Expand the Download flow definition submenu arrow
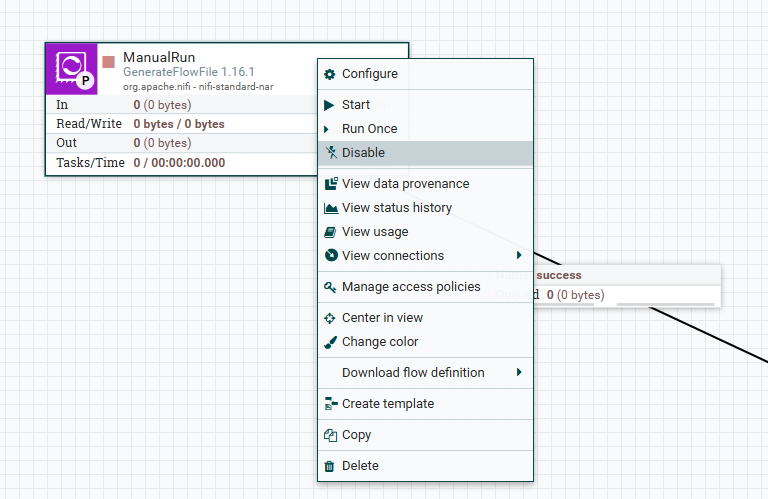 click(x=519, y=372)
